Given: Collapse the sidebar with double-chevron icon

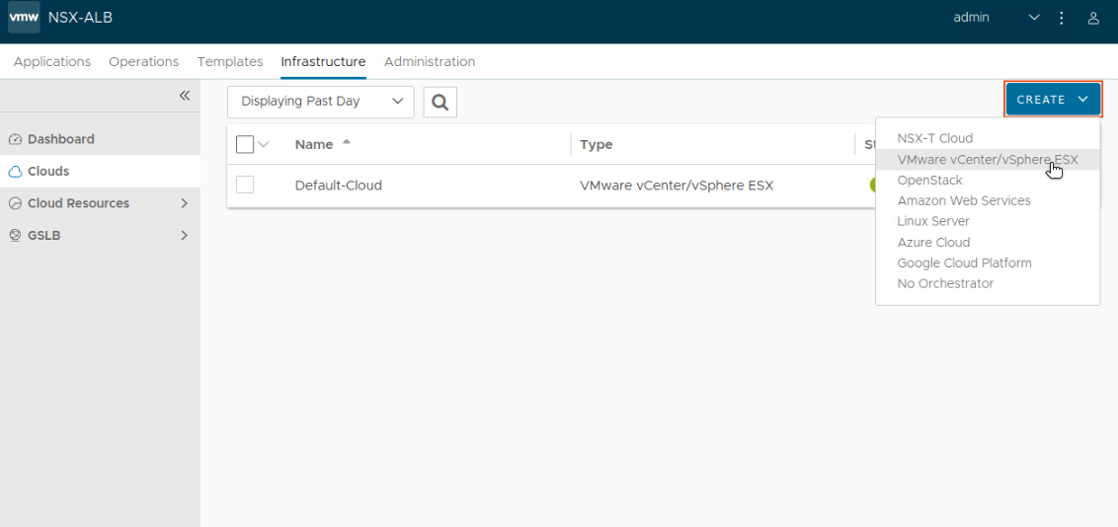Looking at the screenshot, I should click(184, 96).
